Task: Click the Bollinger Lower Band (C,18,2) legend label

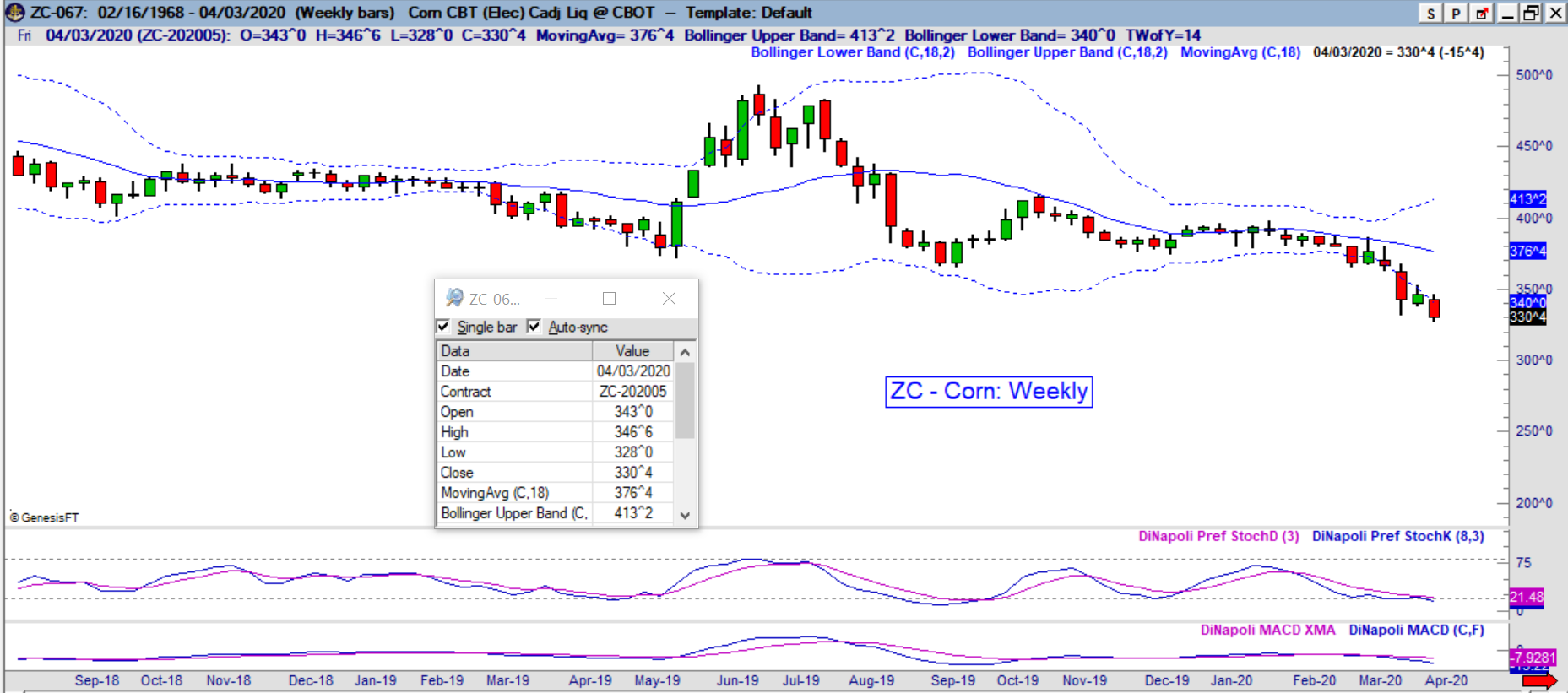Action: tap(853, 52)
